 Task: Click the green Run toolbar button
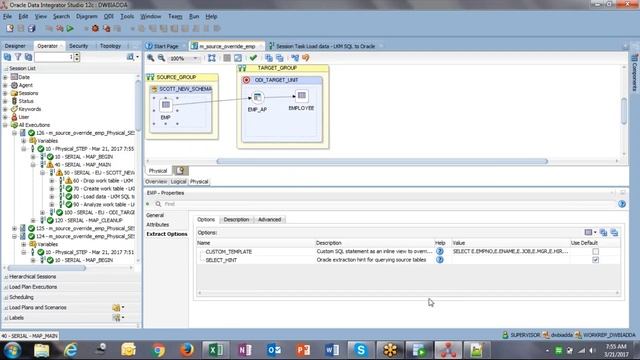click(70, 28)
